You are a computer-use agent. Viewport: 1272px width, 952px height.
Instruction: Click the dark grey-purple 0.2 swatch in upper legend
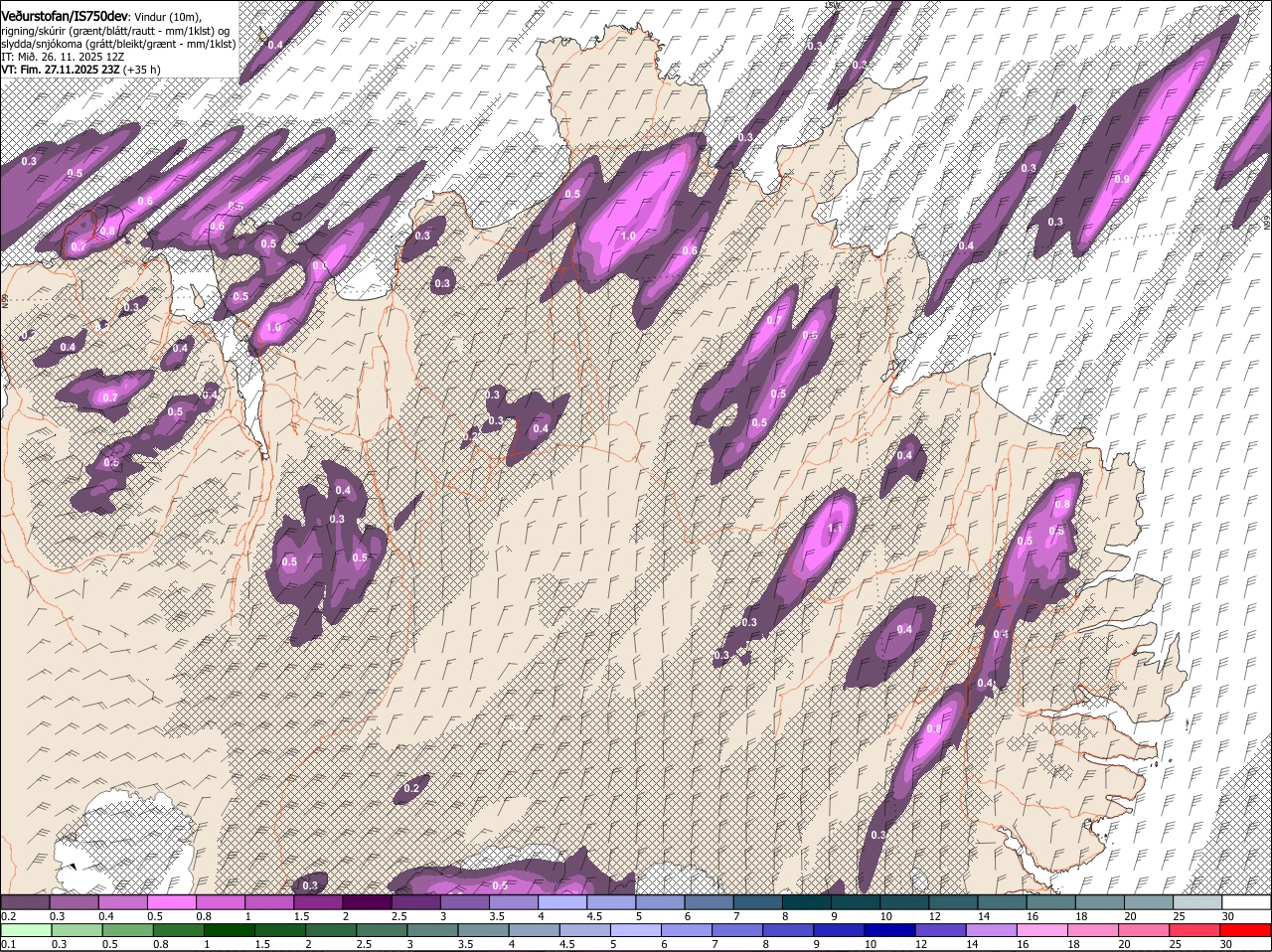(x=26, y=902)
